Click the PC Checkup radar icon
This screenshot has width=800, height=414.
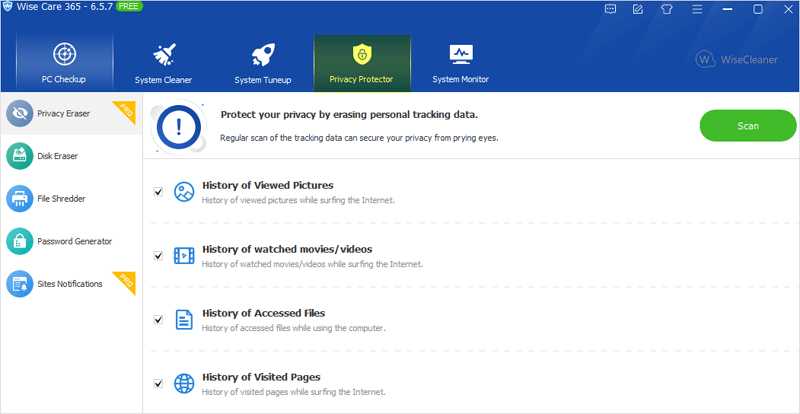pyautogui.click(x=64, y=54)
